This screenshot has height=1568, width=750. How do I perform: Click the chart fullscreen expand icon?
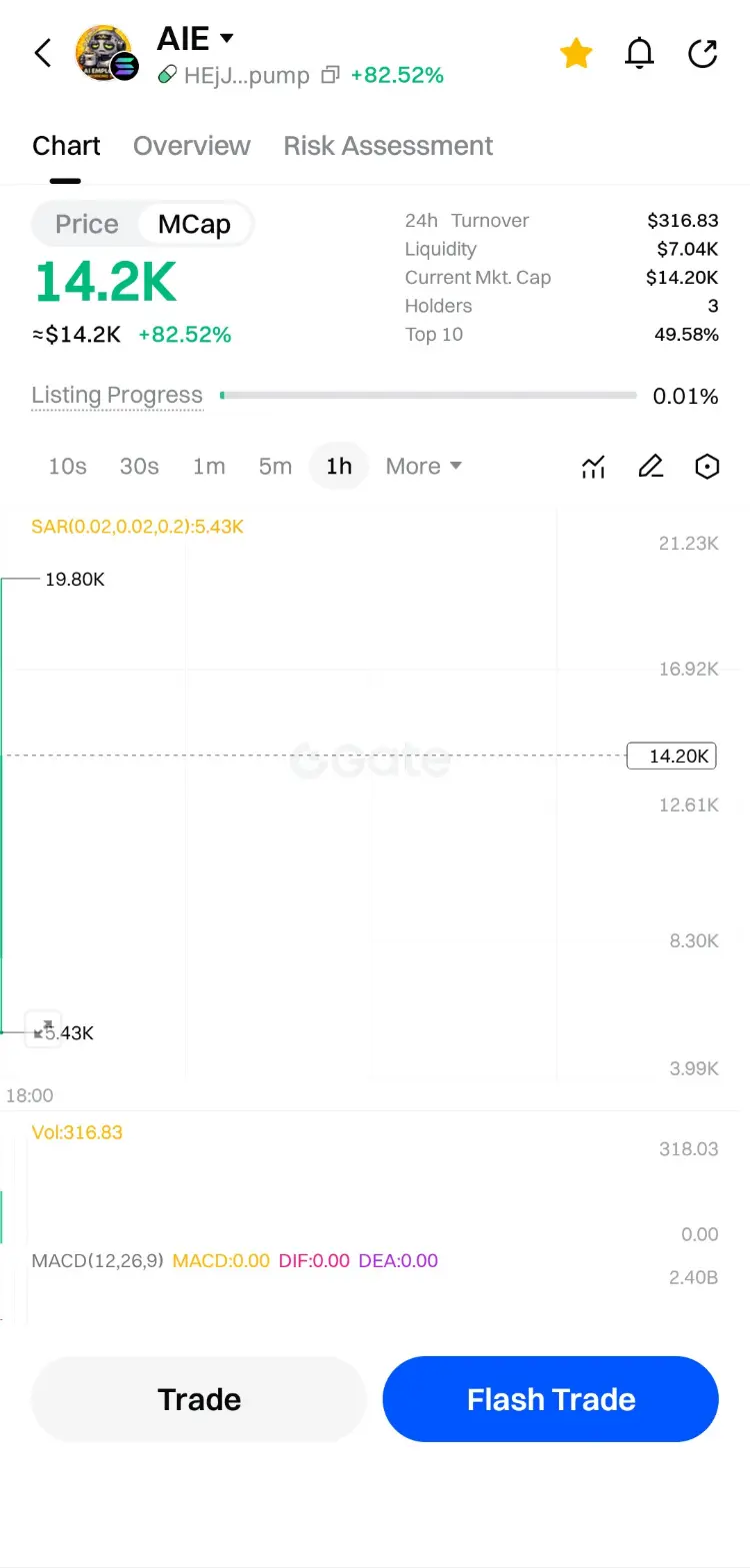(x=43, y=1028)
